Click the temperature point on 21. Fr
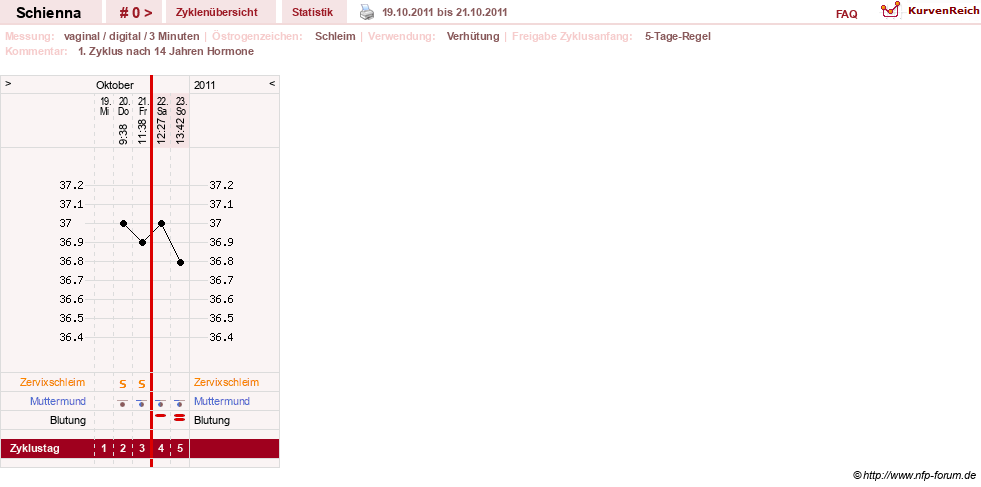This screenshot has height=487, width=981. [x=142, y=242]
